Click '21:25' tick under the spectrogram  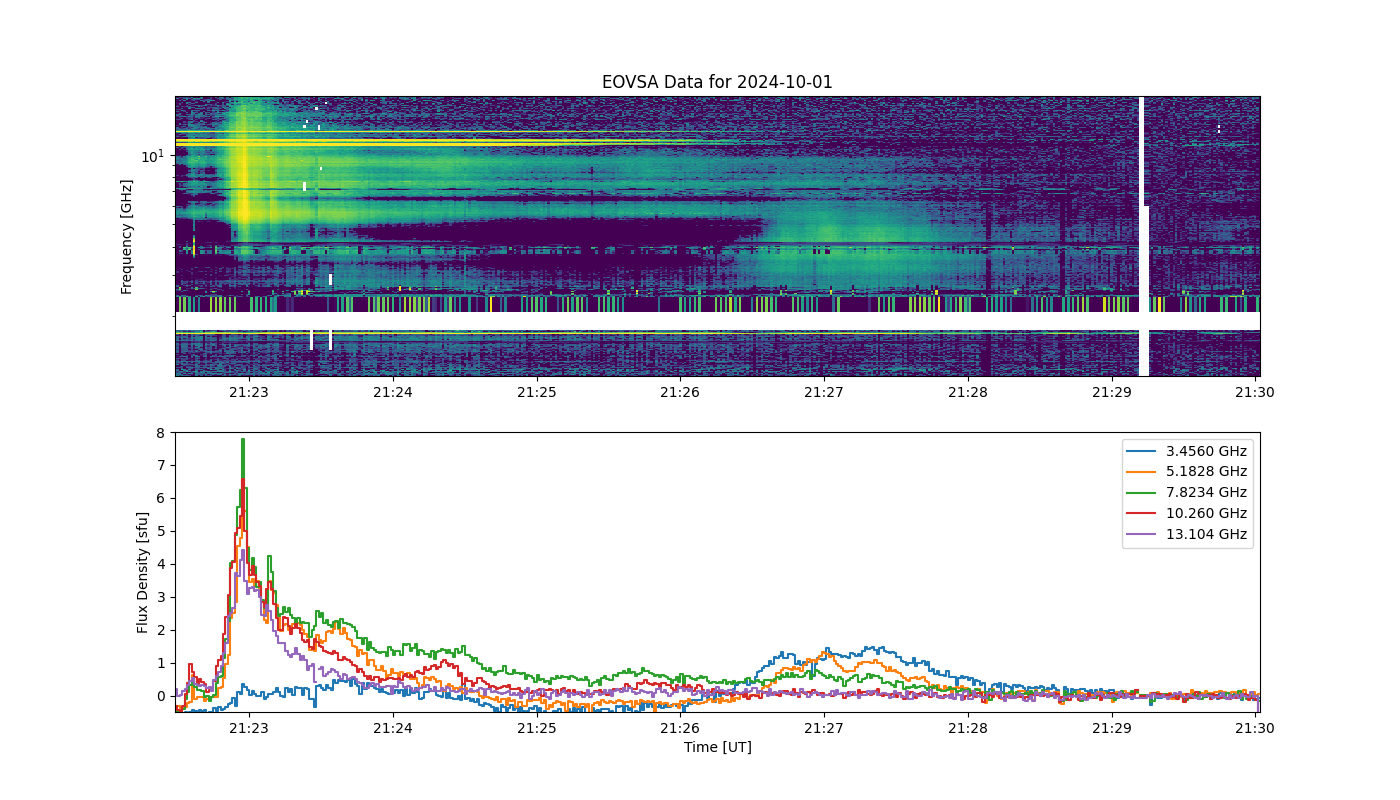[536, 393]
